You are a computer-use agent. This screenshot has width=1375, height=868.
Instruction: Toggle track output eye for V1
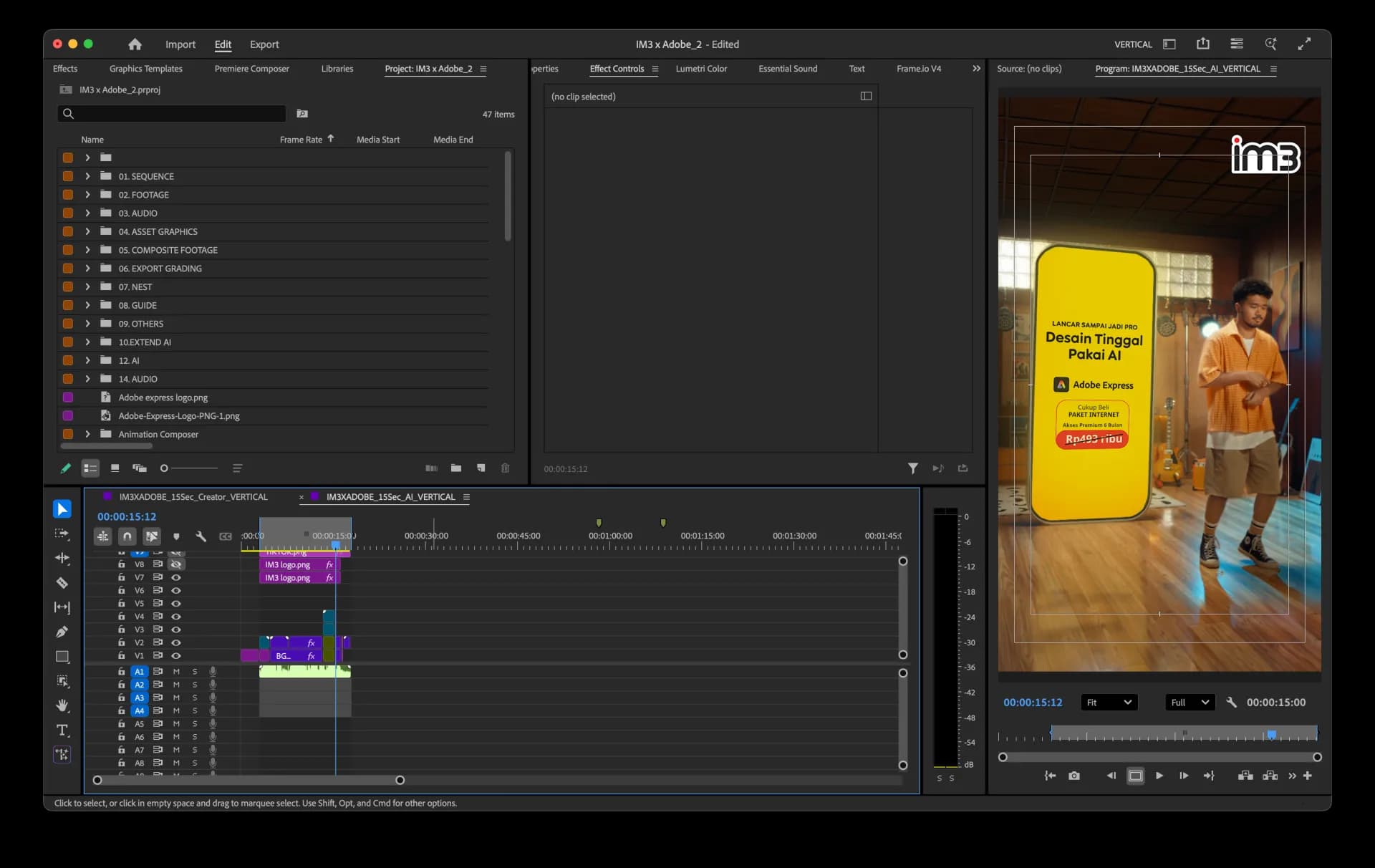coord(176,656)
